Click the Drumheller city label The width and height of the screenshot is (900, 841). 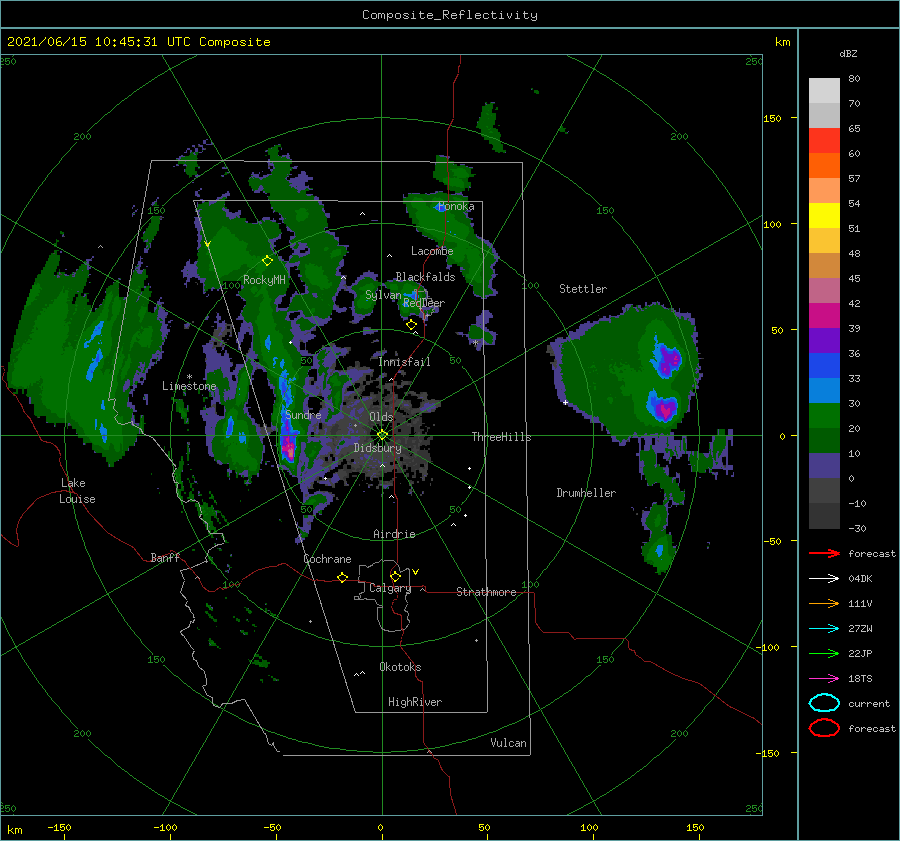tap(586, 493)
